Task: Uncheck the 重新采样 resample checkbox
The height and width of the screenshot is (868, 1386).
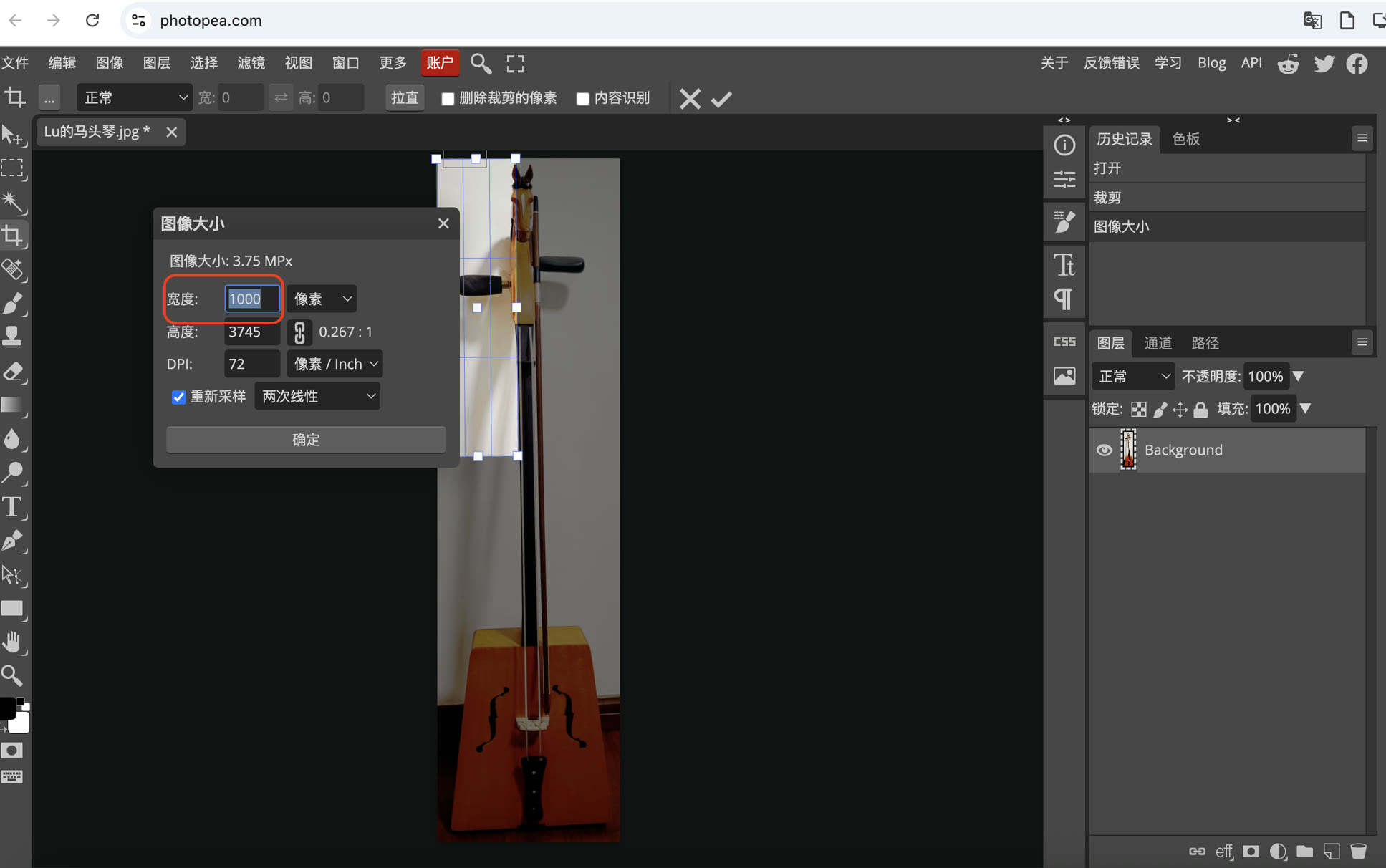Action: pos(178,397)
